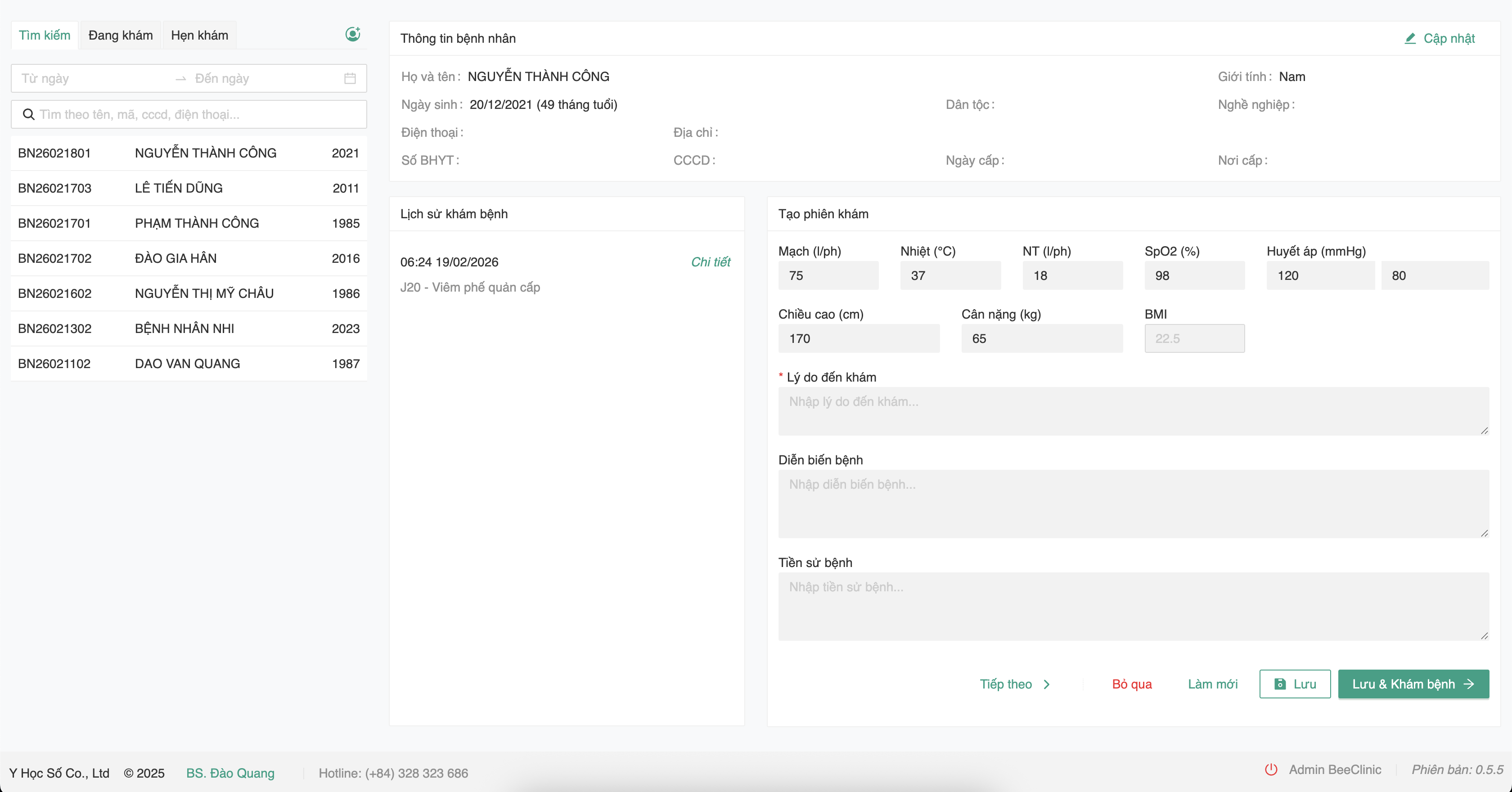Click the Mạch (l/ph) input field

pos(828,275)
